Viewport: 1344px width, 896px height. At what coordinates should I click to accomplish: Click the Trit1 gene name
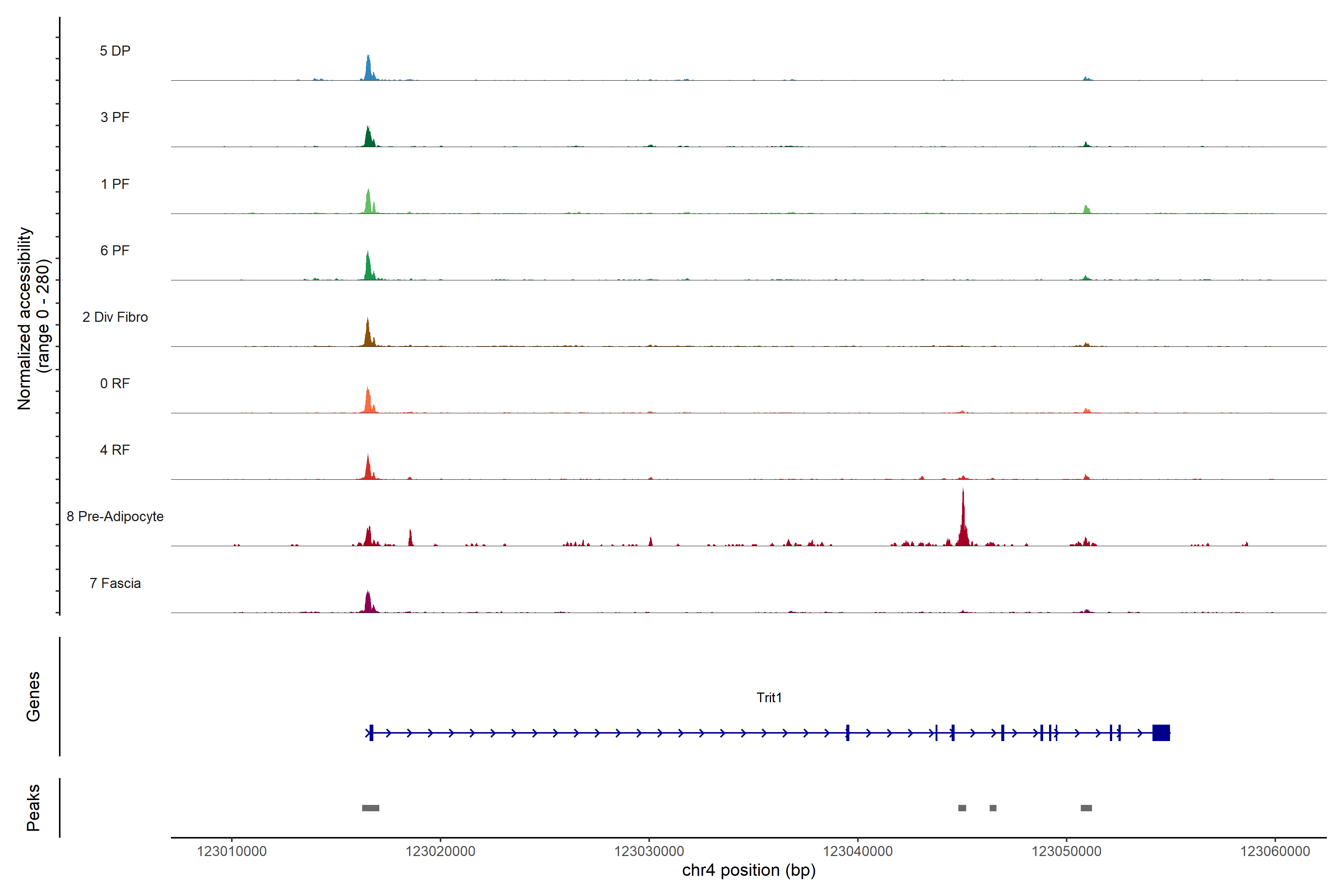coord(769,698)
